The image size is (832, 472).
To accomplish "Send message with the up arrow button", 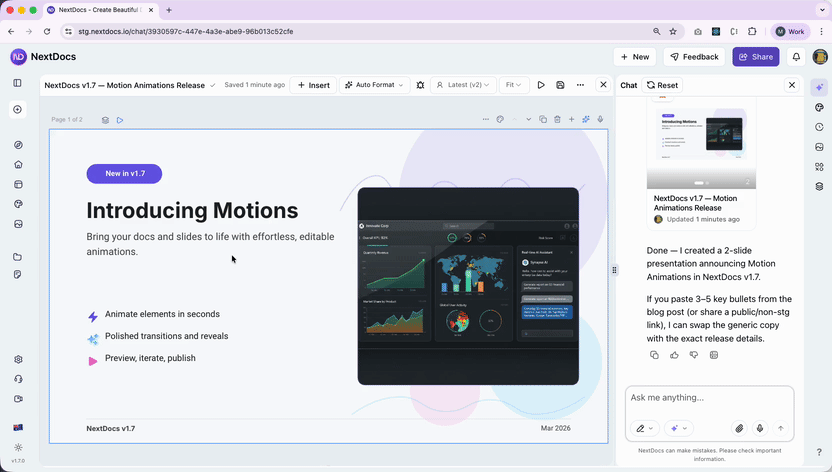I will pyautogui.click(x=781, y=428).
